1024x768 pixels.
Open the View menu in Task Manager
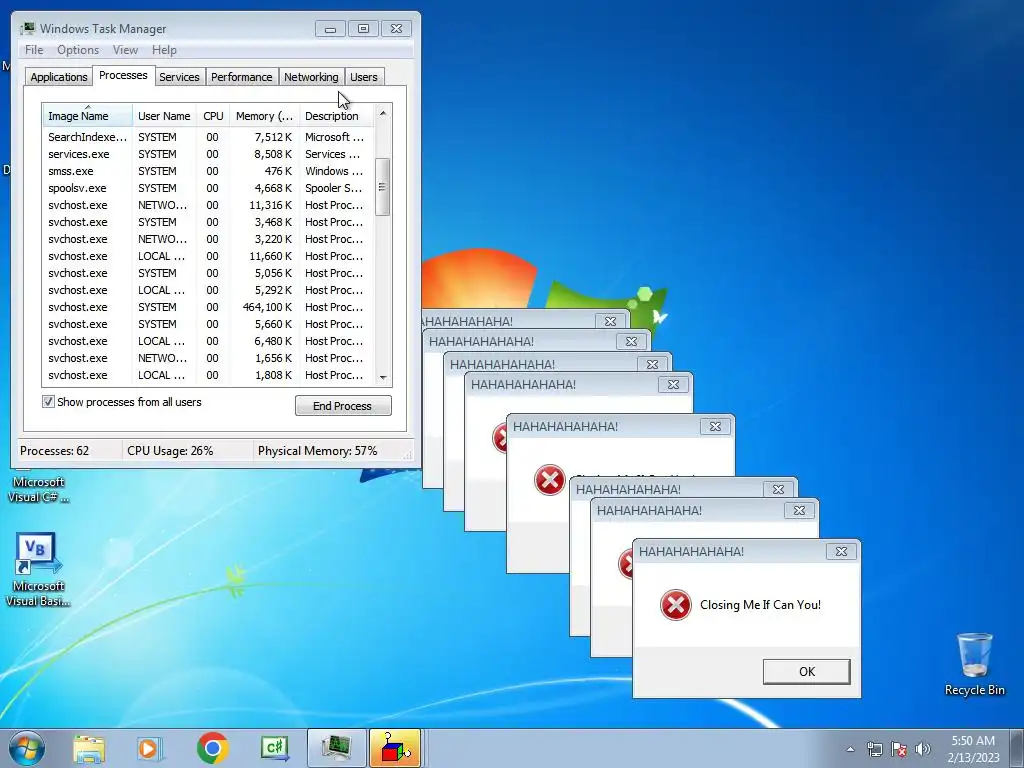click(x=125, y=50)
